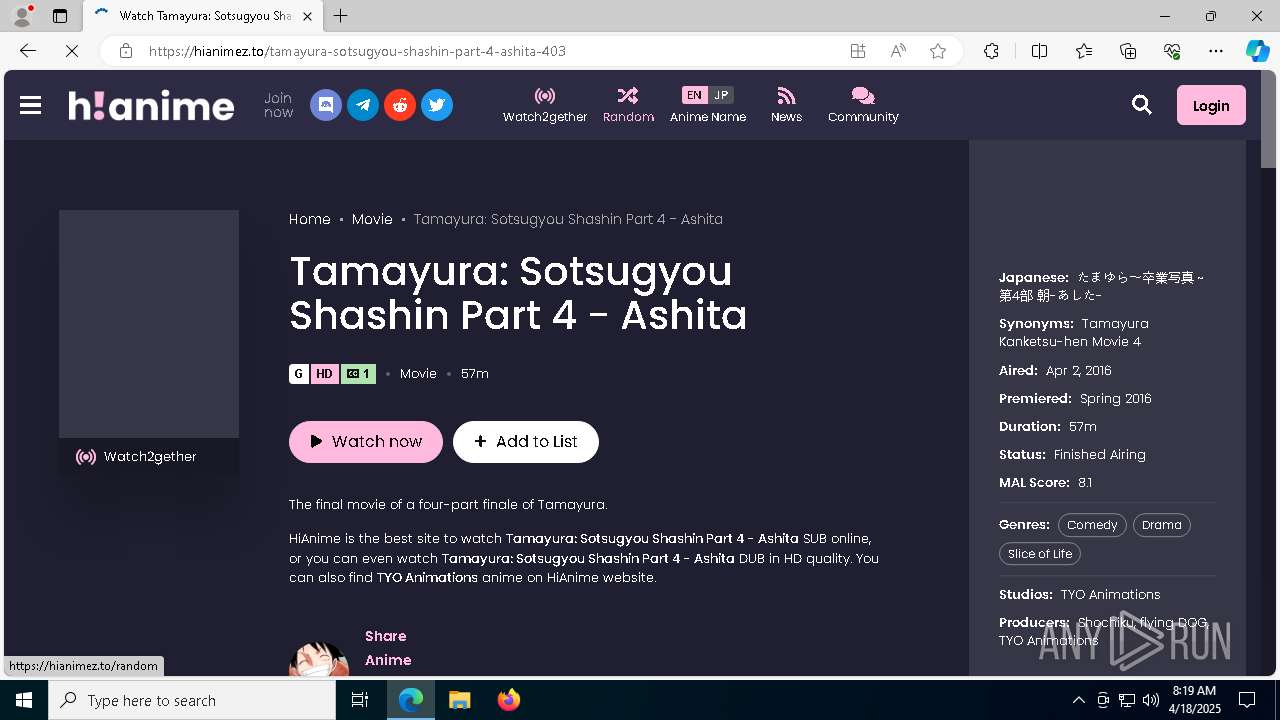Screen dimensions: 1280x720
Task: Switch anime names to EN
Action: pos(694,95)
